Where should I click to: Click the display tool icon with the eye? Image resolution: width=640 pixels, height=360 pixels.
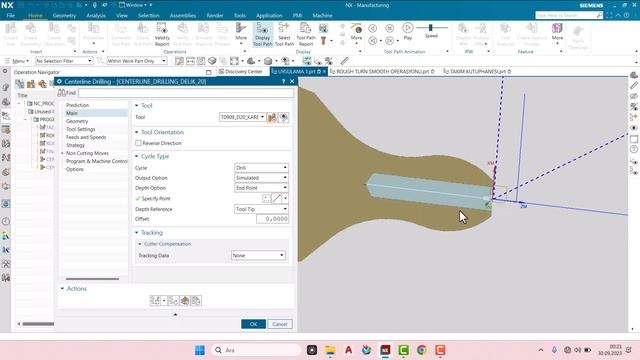click(x=284, y=117)
